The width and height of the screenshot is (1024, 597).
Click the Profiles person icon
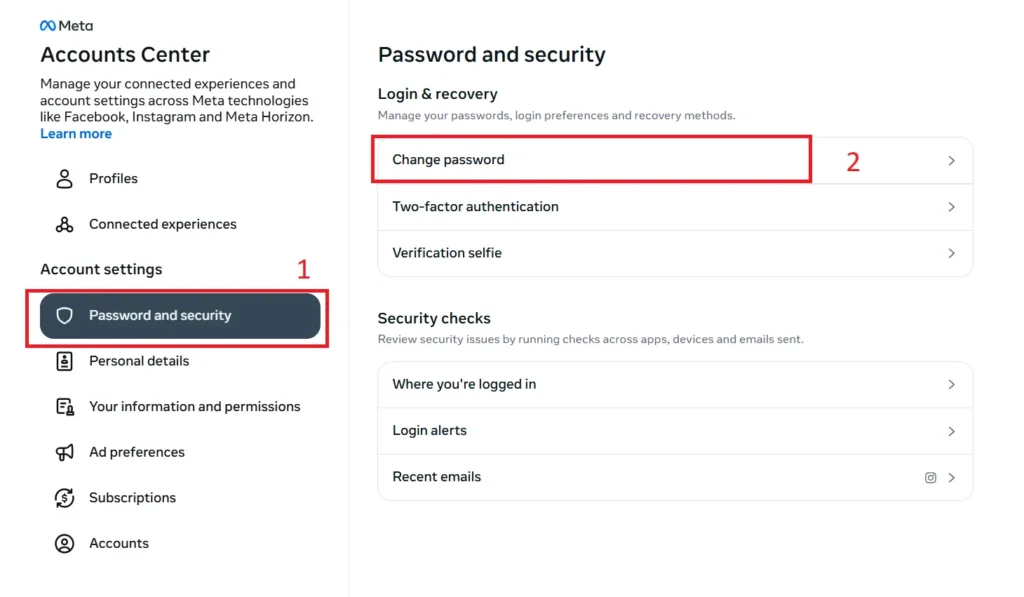[x=65, y=179]
